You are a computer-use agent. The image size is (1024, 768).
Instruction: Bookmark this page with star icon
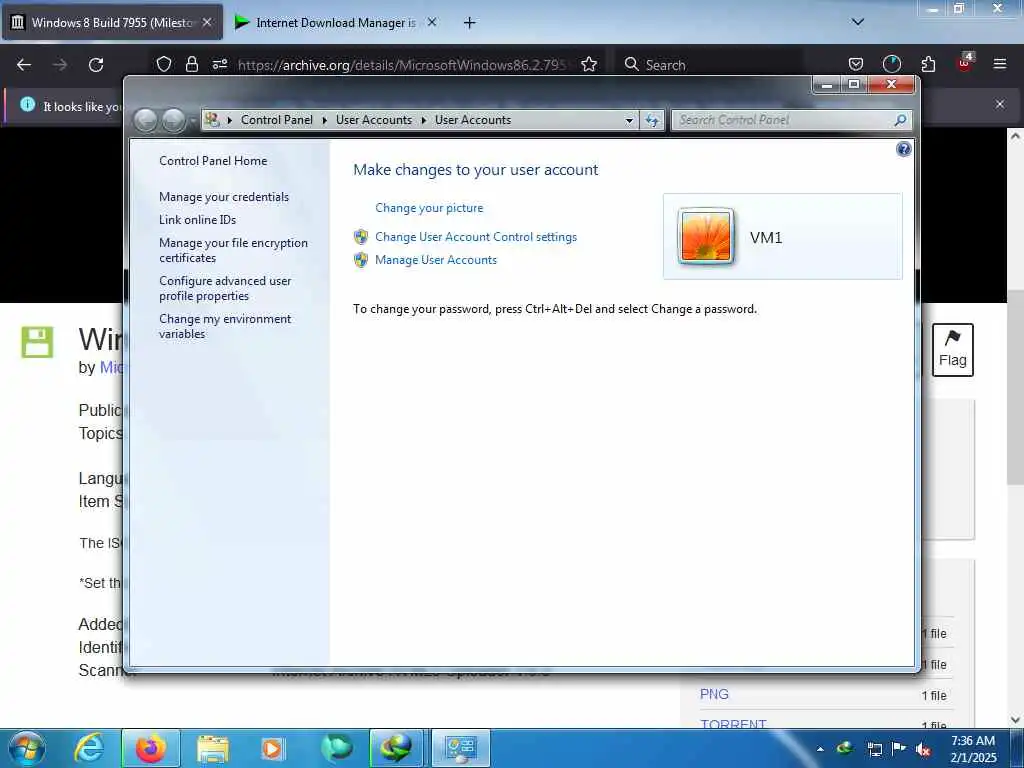pyautogui.click(x=589, y=64)
